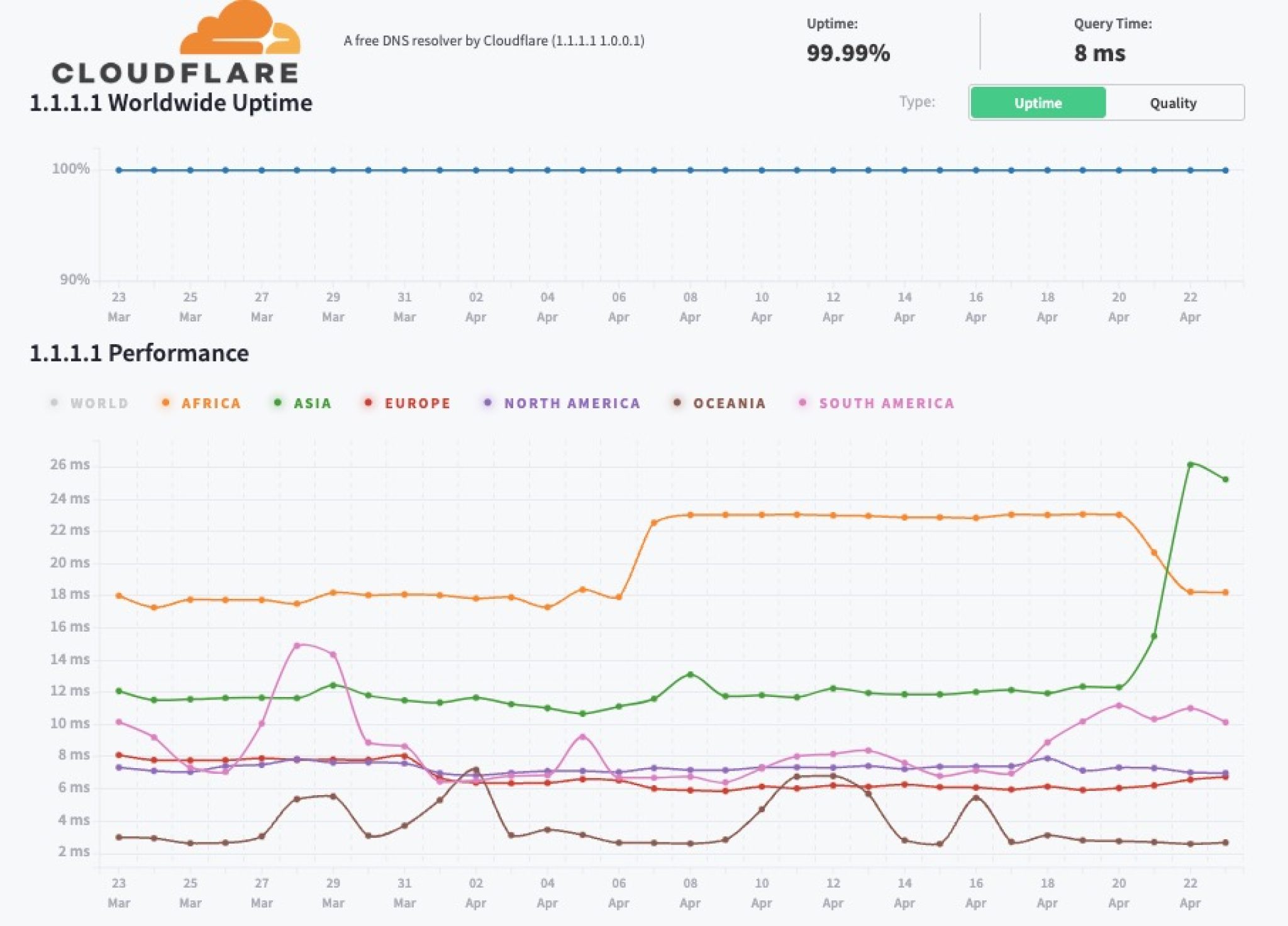Toggle the AFRICA series off in the legend
Viewport: 1288px width, 926px height.
pos(210,403)
